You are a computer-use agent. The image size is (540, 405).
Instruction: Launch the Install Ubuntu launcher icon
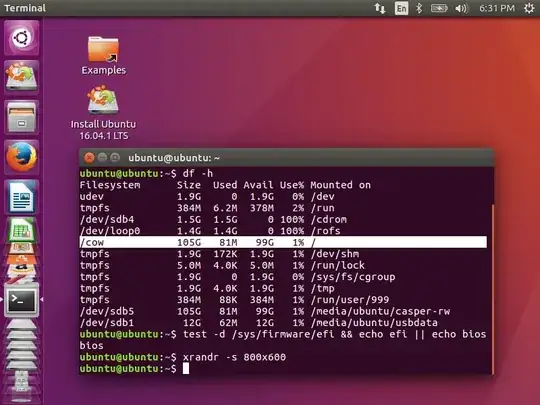21,77
